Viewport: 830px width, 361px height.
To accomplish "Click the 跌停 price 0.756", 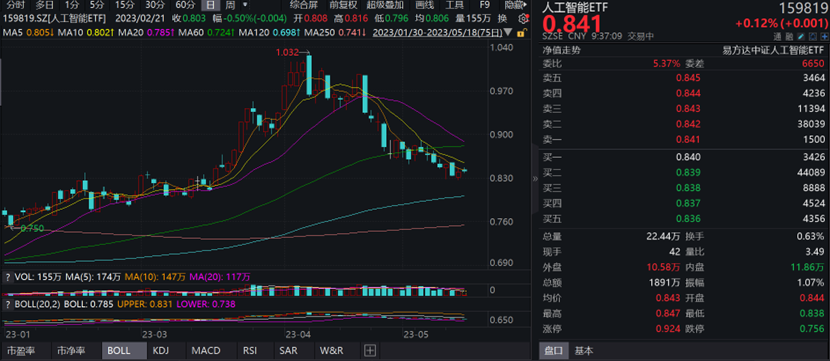I will [x=813, y=329].
